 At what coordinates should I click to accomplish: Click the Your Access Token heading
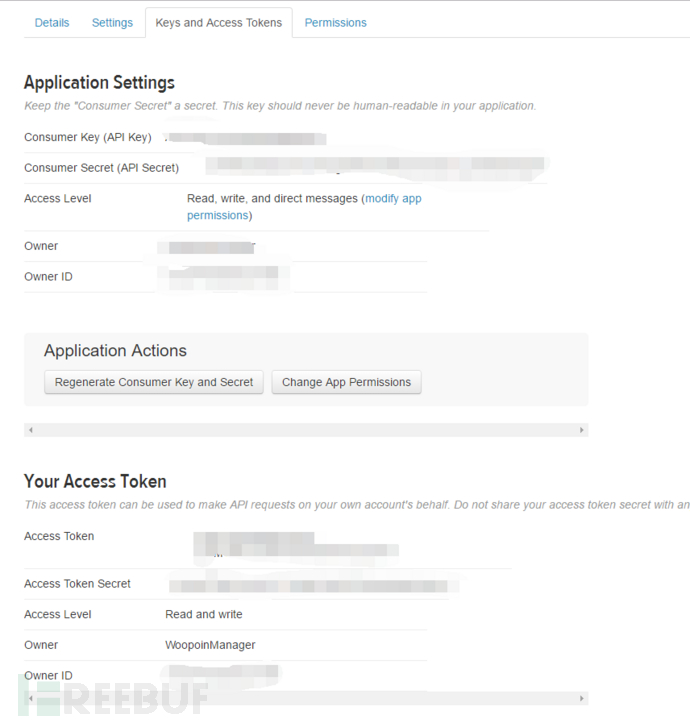click(95, 481)
